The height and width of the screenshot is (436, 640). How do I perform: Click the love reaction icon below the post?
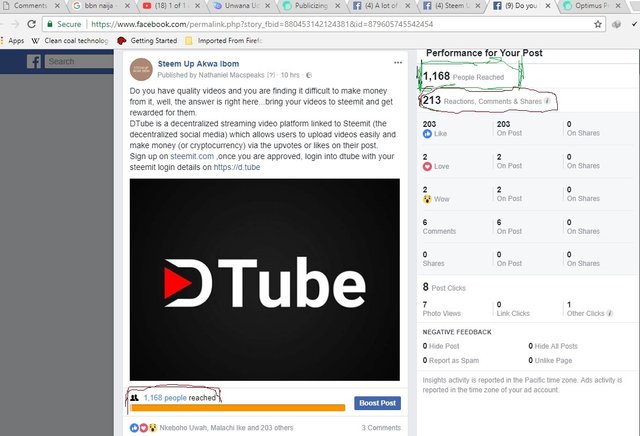pos(143,427)
